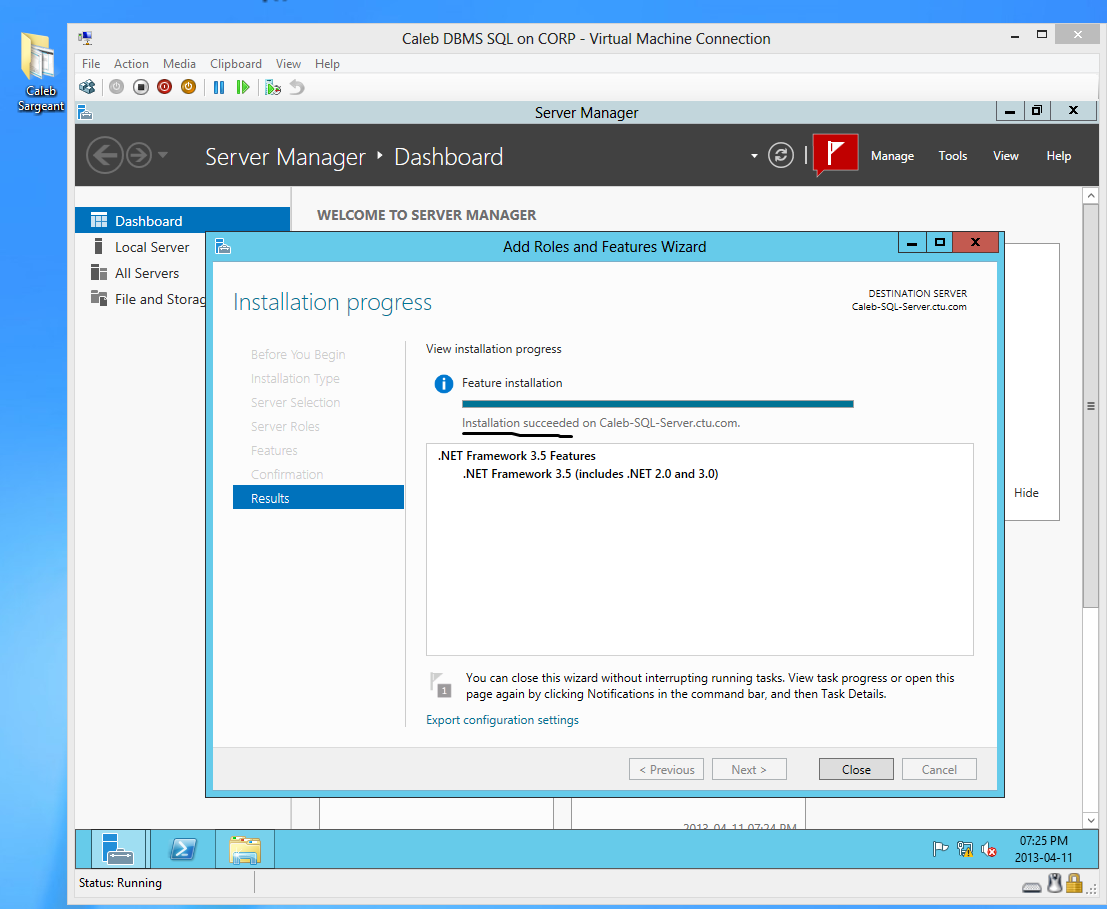The image size is (1107, 909).
Task: Open the red Notifications flag
Action: [x=836, y=153]
